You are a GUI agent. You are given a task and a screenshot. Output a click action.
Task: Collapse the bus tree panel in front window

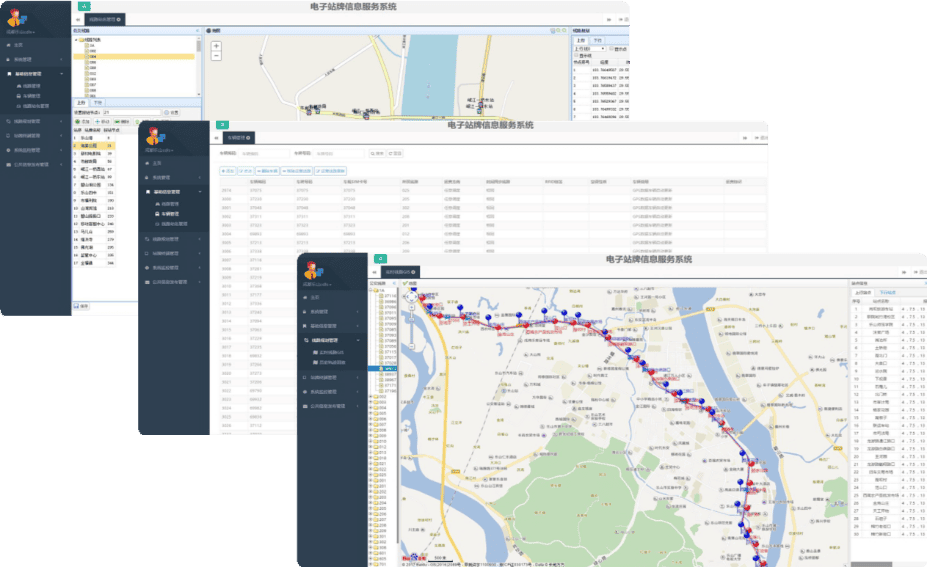[394, 283]
